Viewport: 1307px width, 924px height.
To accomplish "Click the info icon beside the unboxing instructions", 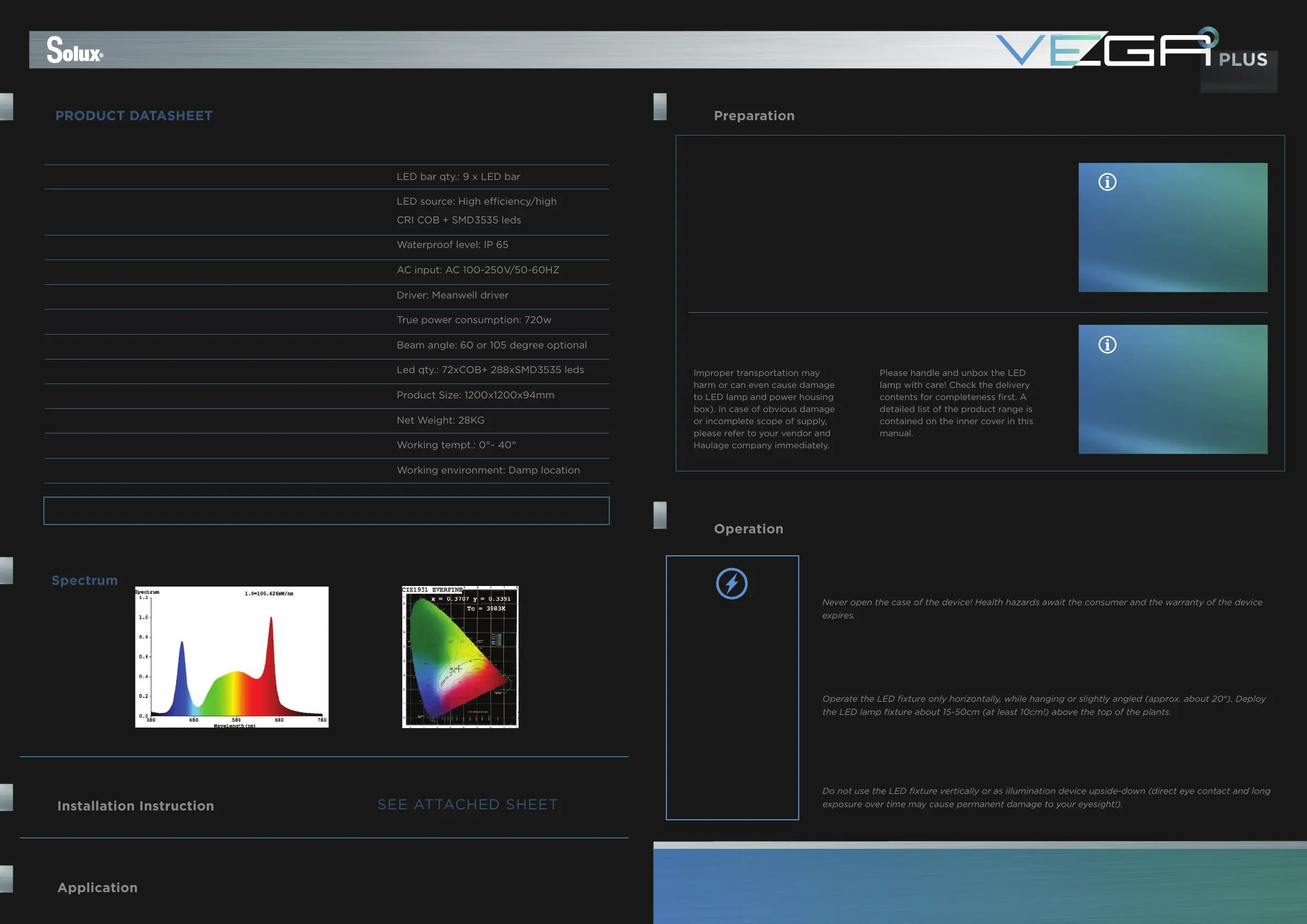I will (x=1107, y=345).
